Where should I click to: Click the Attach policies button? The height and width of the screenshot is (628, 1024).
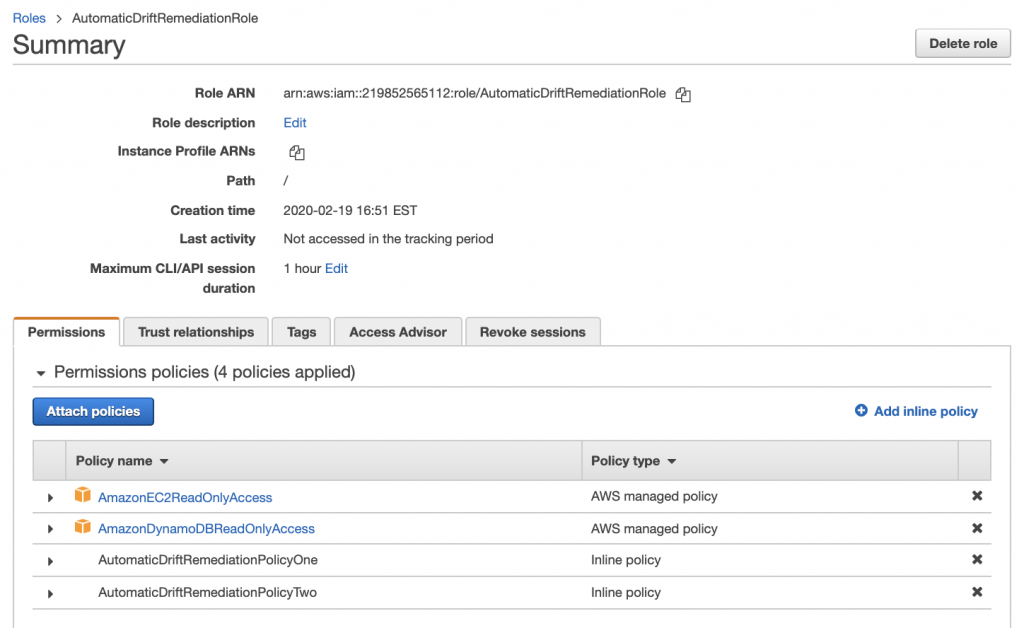pyautogui.click(x=93, y=411)
